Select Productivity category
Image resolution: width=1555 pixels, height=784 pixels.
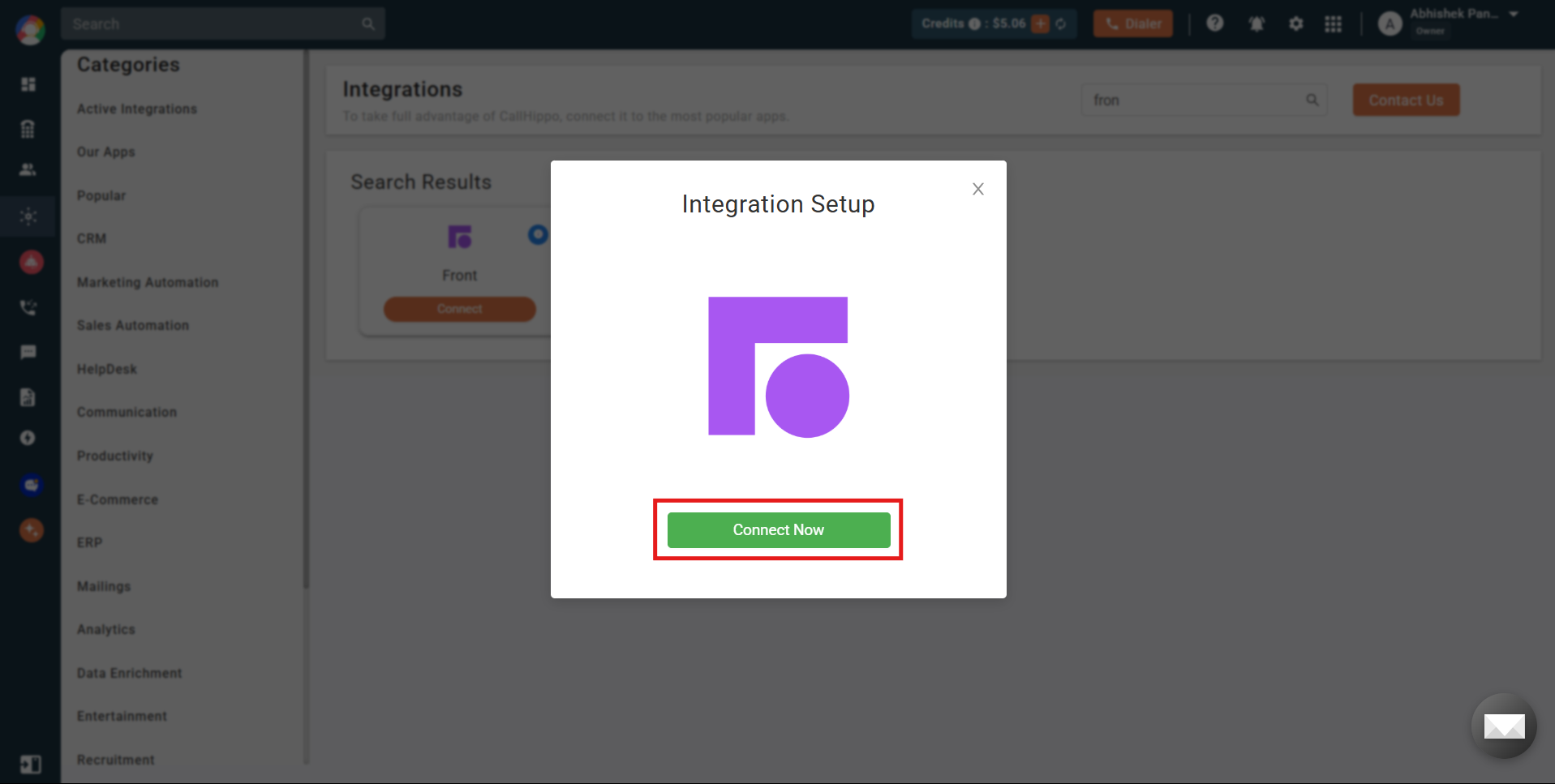[114, 456]
